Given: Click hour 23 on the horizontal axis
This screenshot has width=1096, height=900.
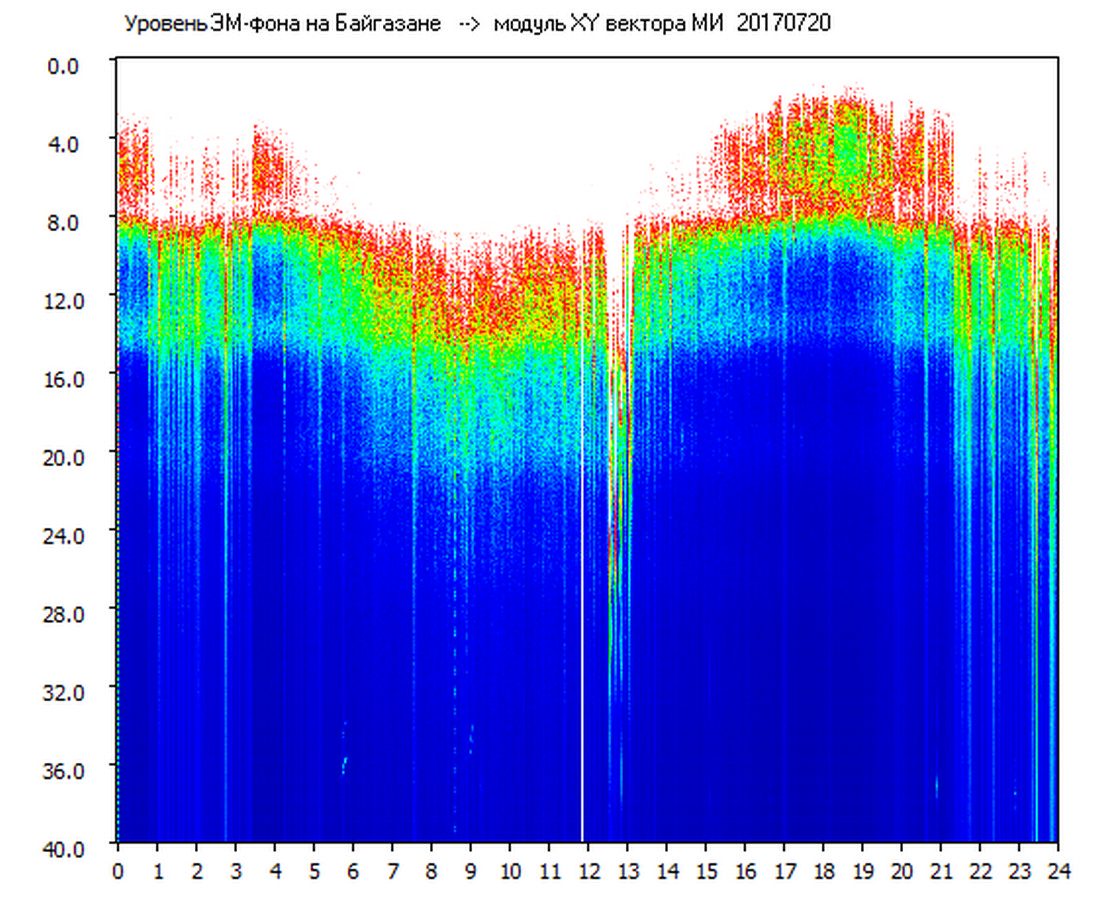Looking at the screenshot, I should coord(1019,870).
